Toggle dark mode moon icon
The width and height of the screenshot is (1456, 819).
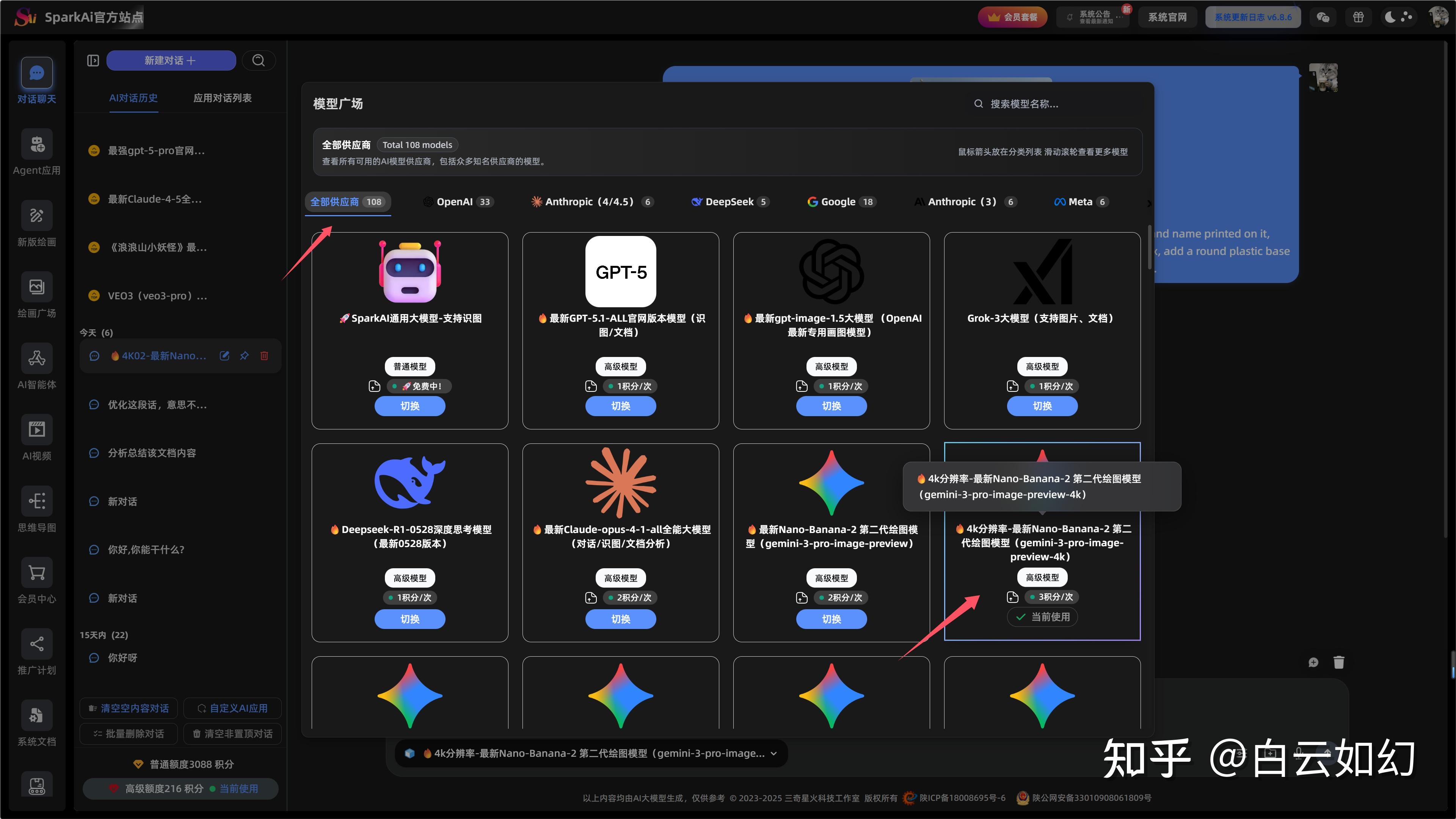pyautogui.click(x=1390, y=17)
